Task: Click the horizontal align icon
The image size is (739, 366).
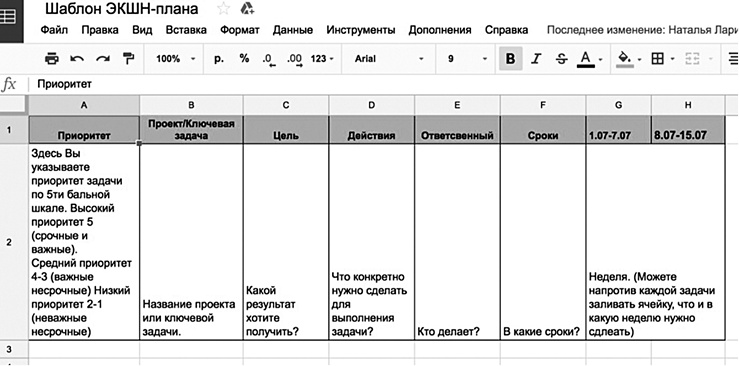Action: 733,59
